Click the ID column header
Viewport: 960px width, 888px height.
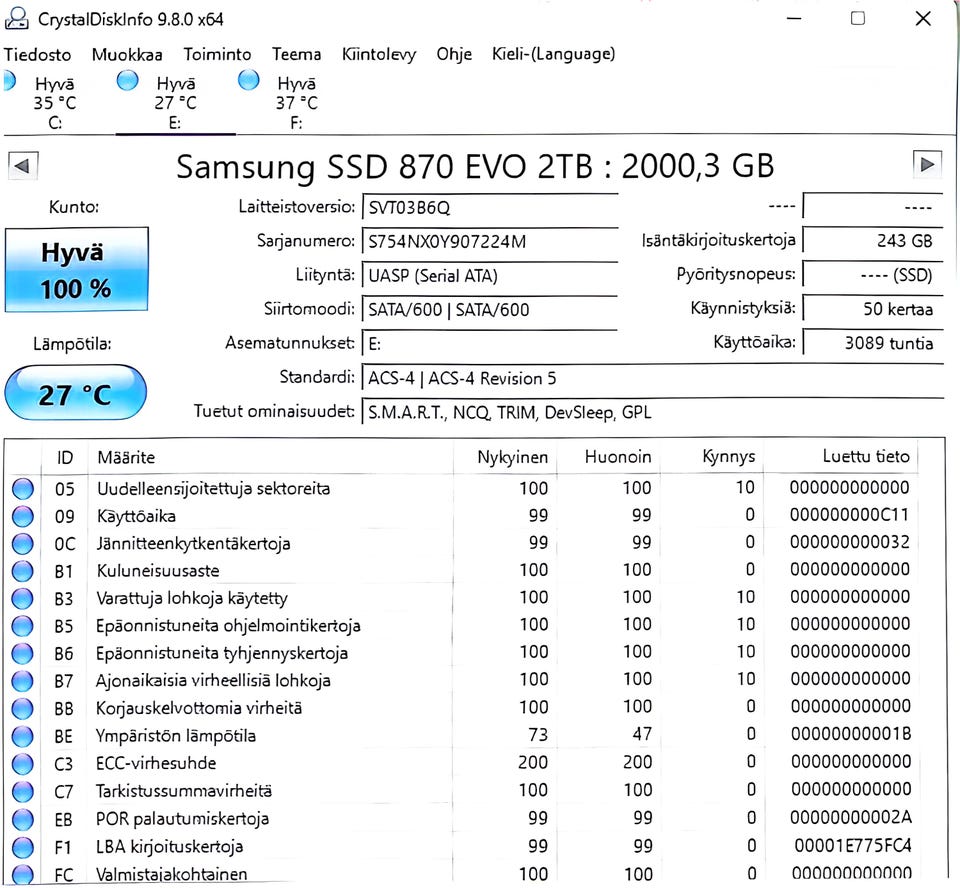[x=64, y=457]
